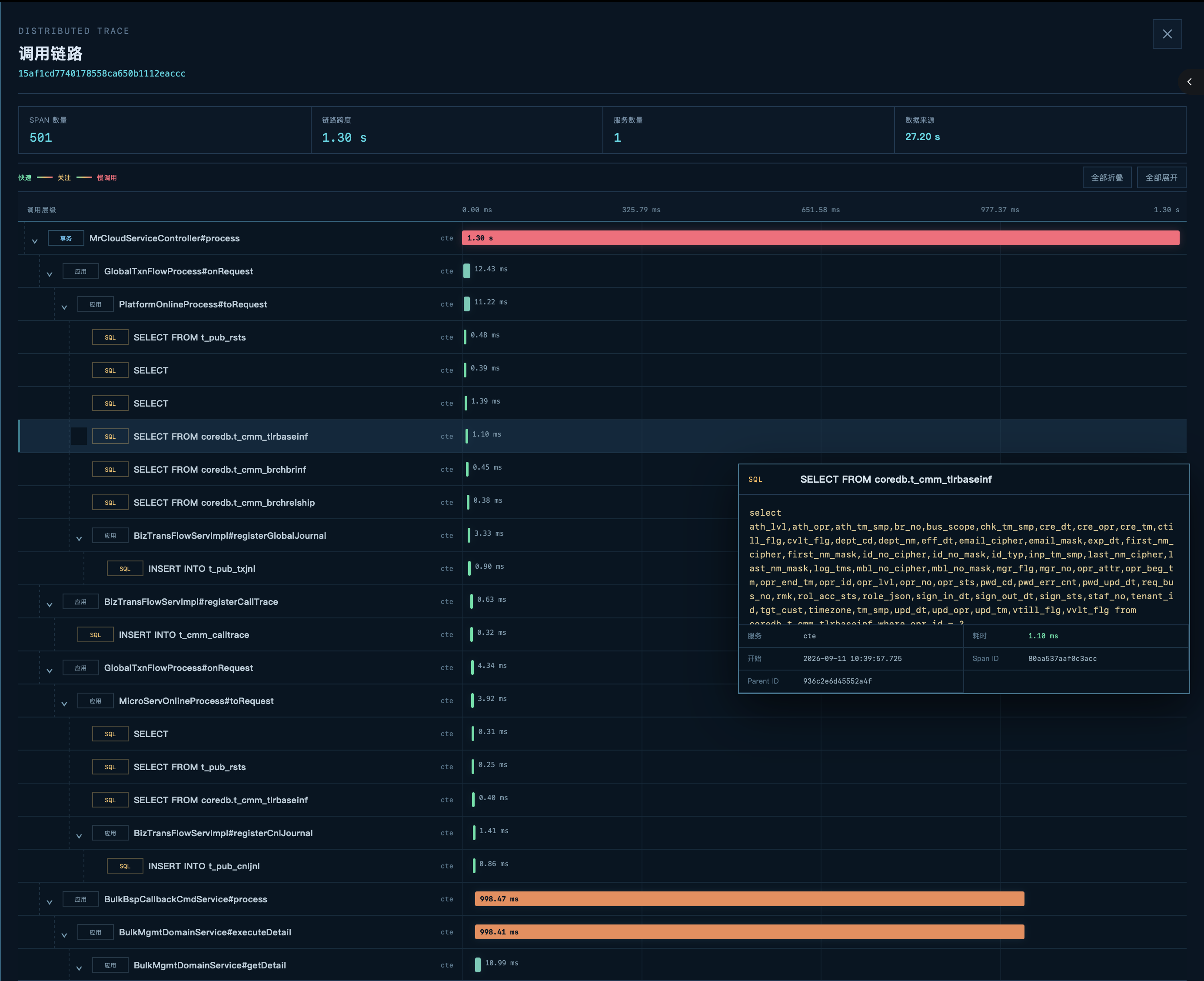
Task: Collapse MicroServOnlineProcess#toRequest span
Action: (64, 704)
